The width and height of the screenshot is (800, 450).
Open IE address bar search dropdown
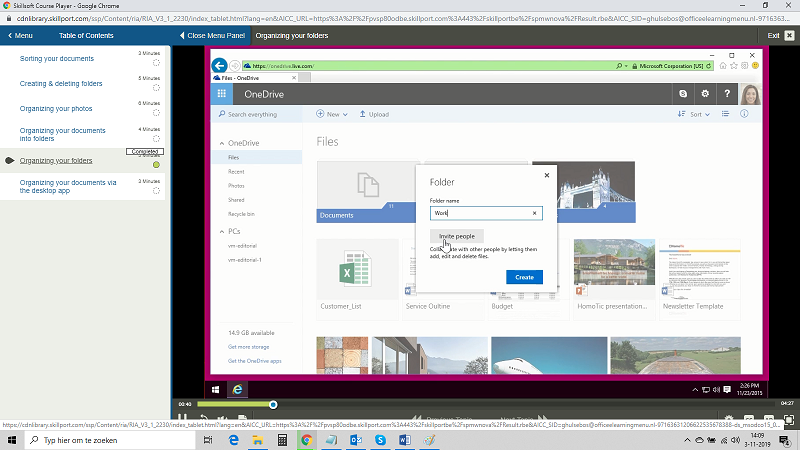coord(622,66)
